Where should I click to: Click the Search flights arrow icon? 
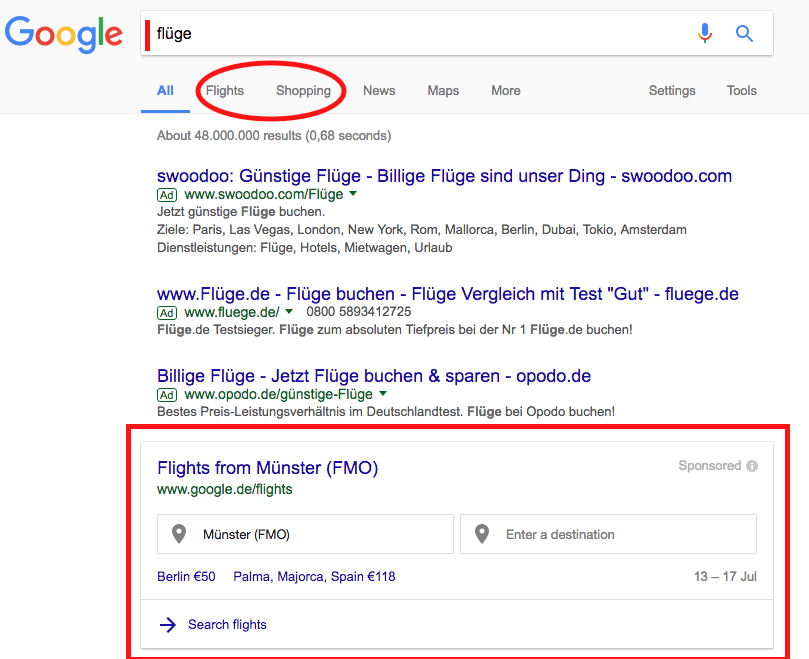coord(168,625)
